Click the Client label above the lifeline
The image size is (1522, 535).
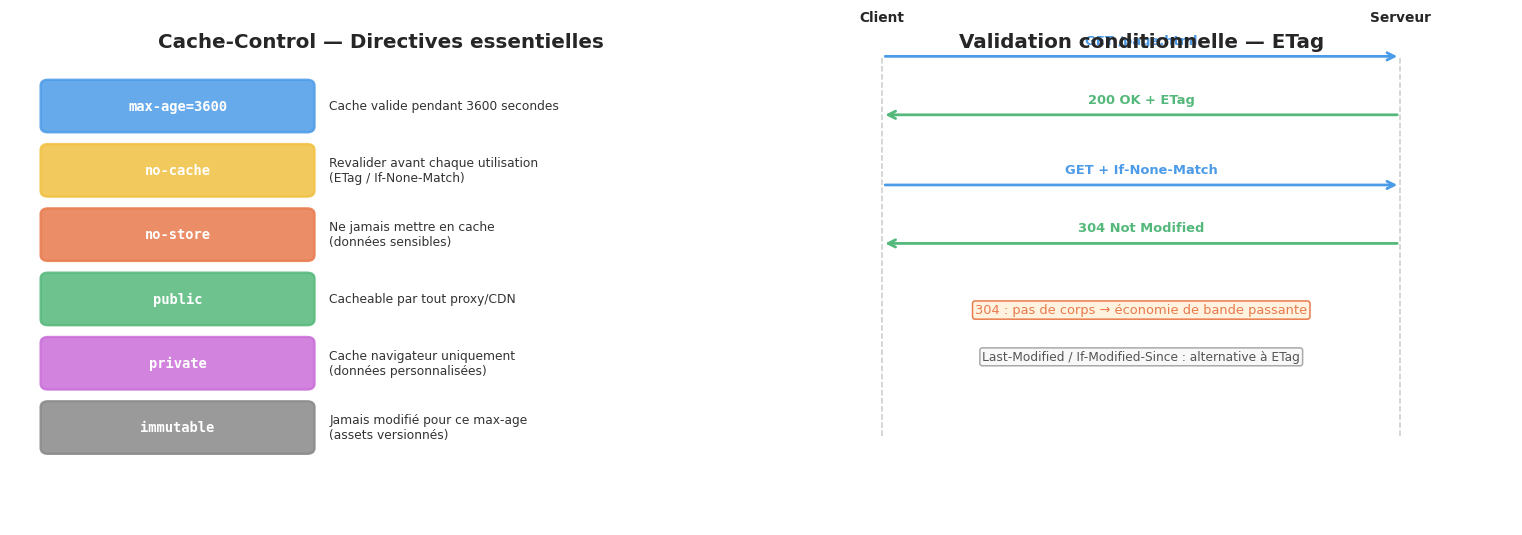pyautogui.click(x=881, y=18)
